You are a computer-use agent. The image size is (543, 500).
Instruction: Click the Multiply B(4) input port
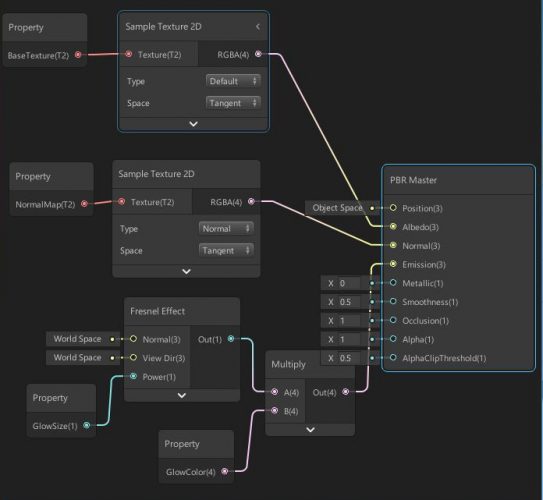tap(275, 410)
